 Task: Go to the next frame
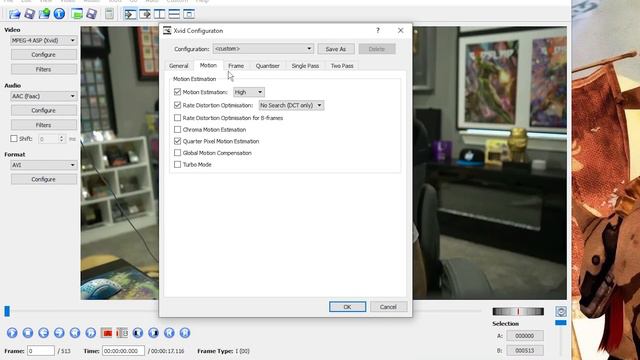[x=59, y=333]
